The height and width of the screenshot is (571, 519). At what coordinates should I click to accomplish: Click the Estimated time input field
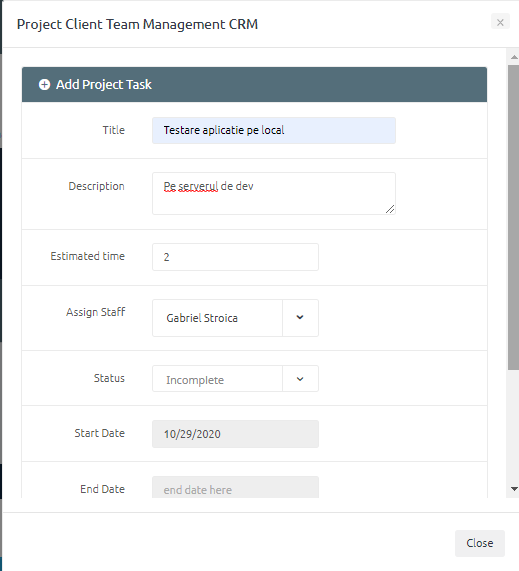(x=235, y=257)
